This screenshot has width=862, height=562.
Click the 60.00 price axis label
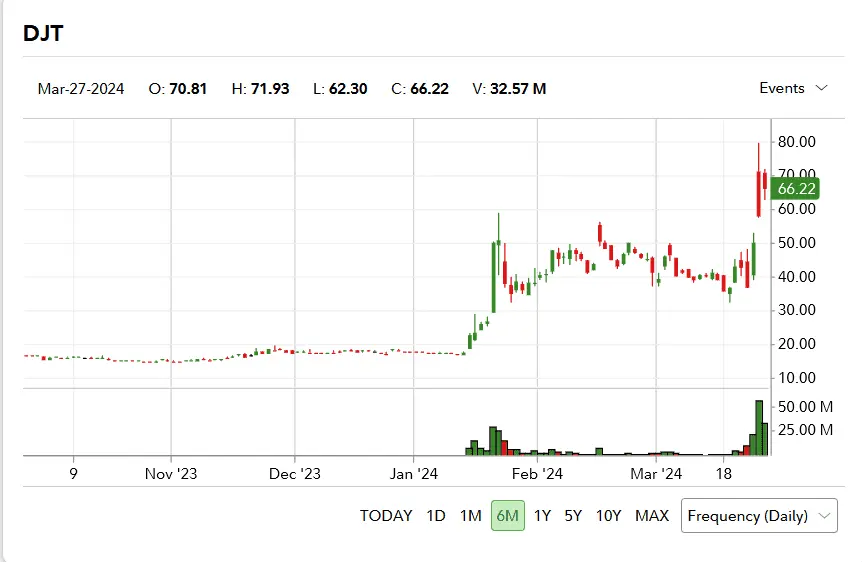tap(797, 209)
